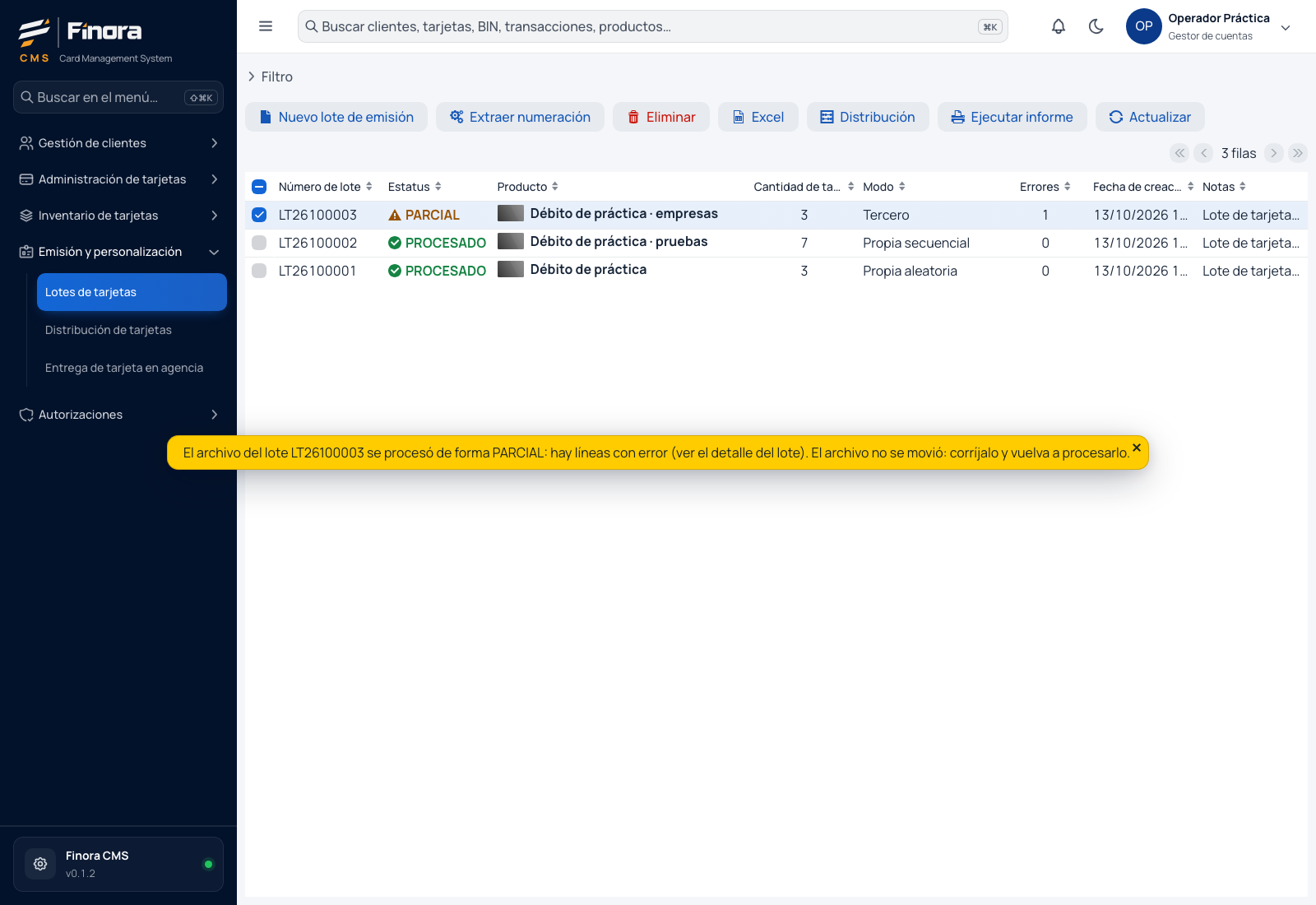Switch to dark mode moon icon
This screenshot has height=905, width=1316.
point(1096,26)
